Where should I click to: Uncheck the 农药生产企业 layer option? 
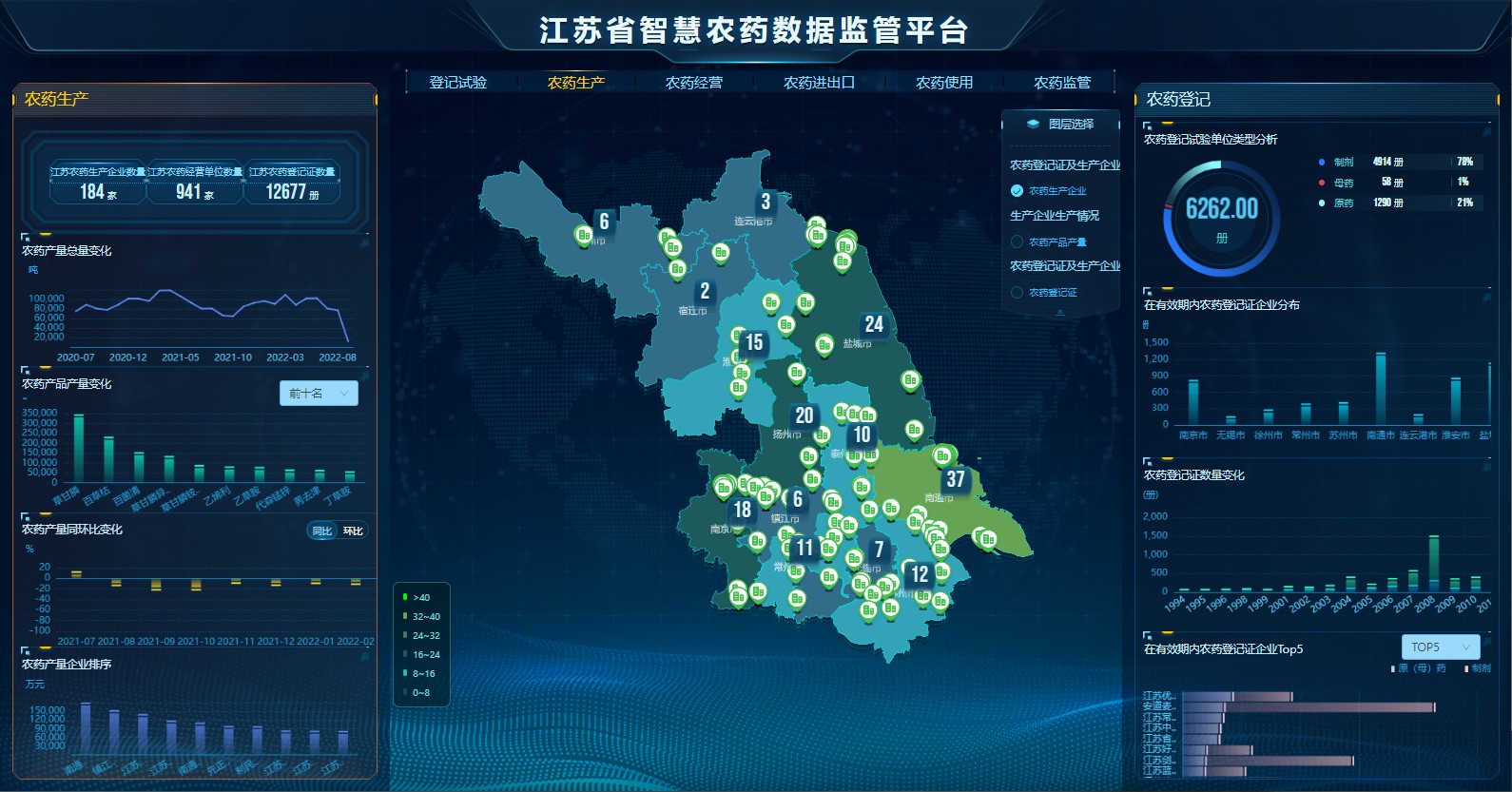pyautogui.click(x=1017, y=190)
